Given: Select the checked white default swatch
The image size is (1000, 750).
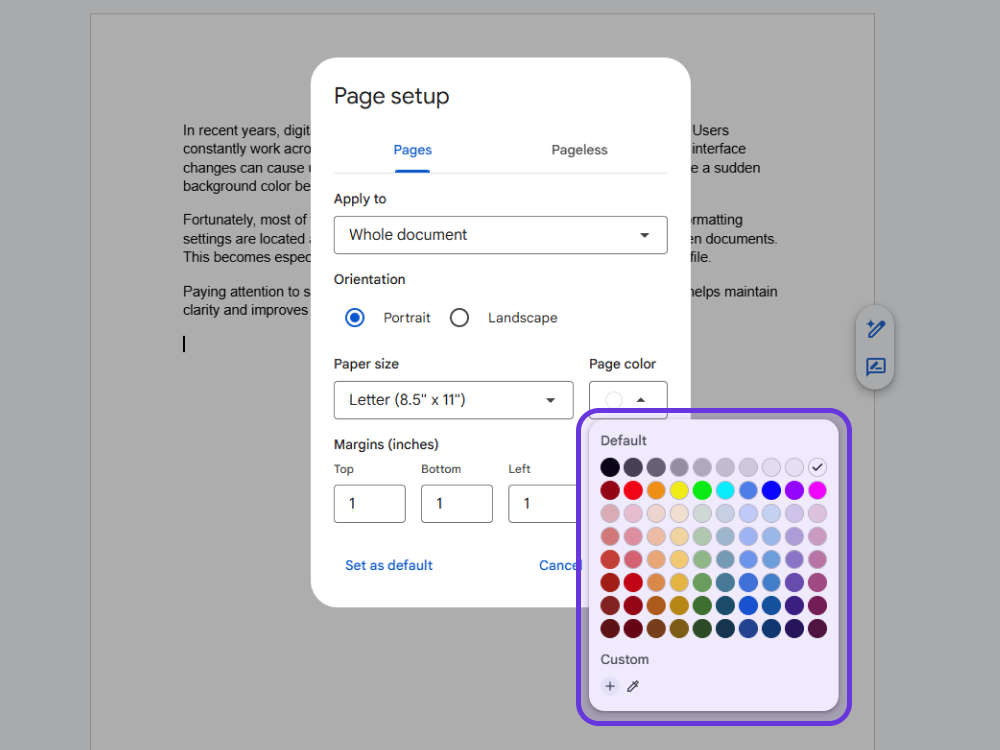Looking at the screenshot, I should tap(817, 466).
